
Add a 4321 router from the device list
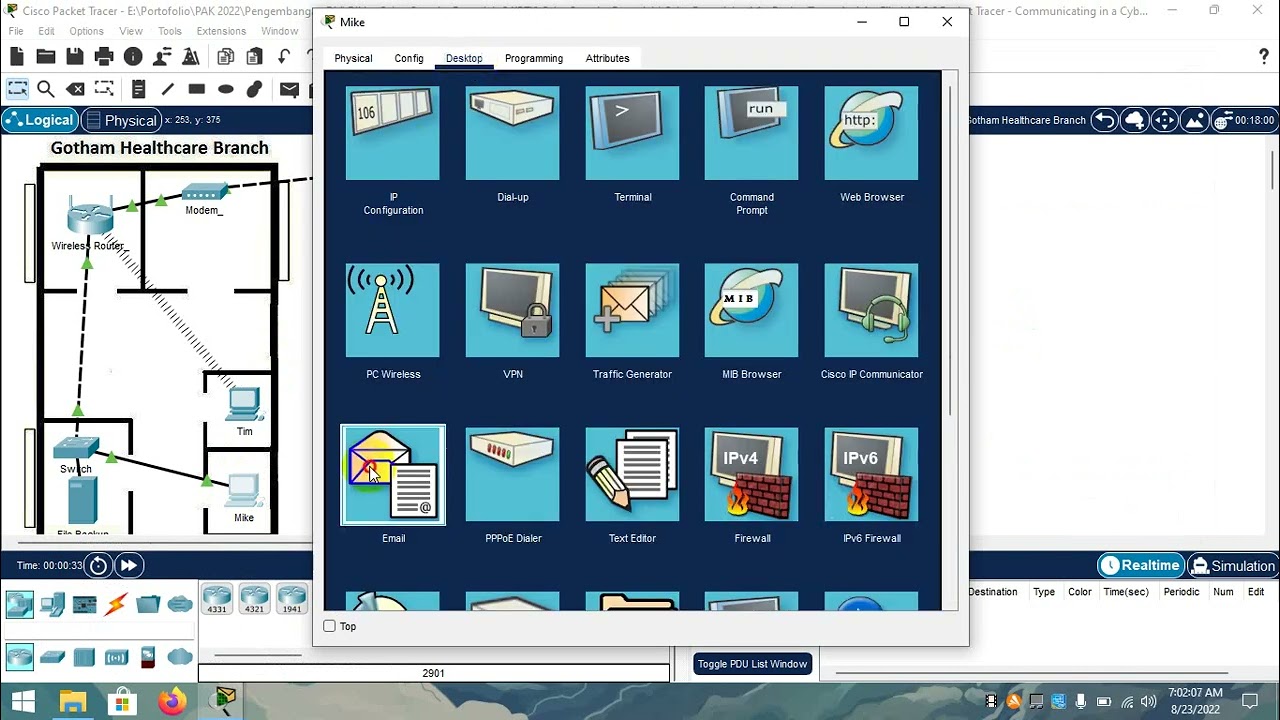point(254,599)
